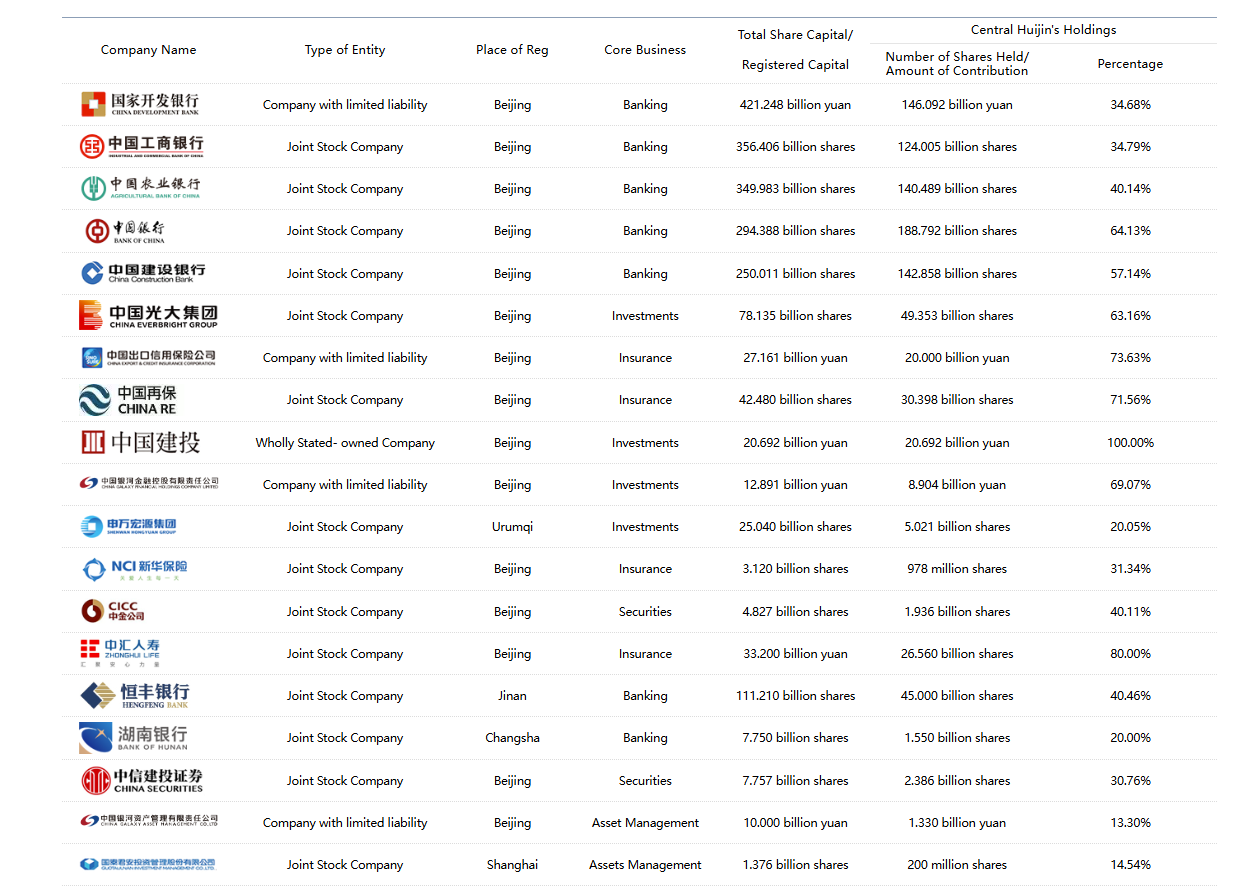
Task: Select the Type of Entity column header
Action: pyautogui.click(x=345, y=50)
